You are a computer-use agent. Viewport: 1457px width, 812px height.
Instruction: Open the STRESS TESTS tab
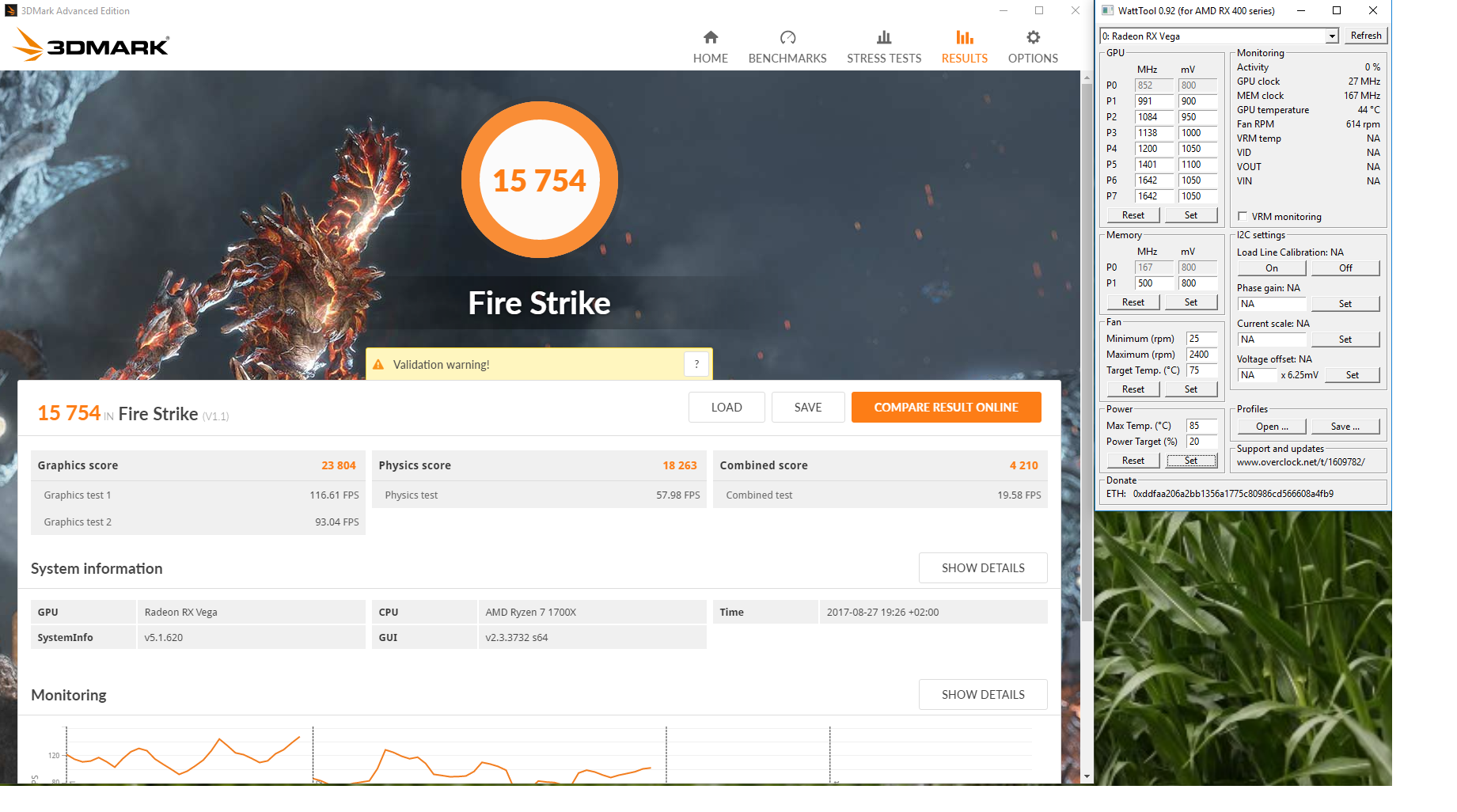884,47
